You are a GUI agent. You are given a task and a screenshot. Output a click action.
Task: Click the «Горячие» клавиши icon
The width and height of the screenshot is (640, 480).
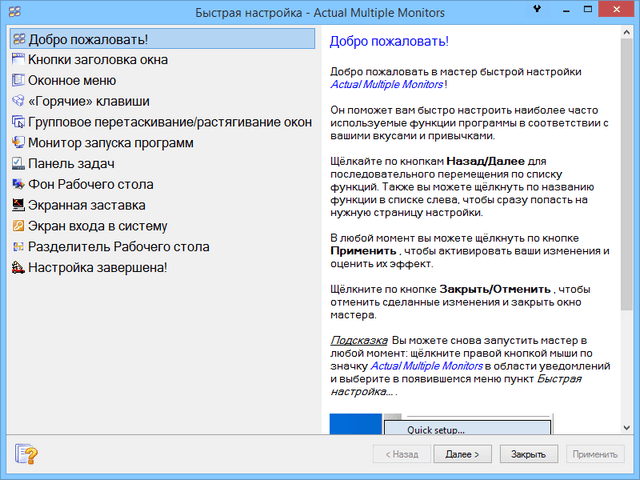[18, 101]
